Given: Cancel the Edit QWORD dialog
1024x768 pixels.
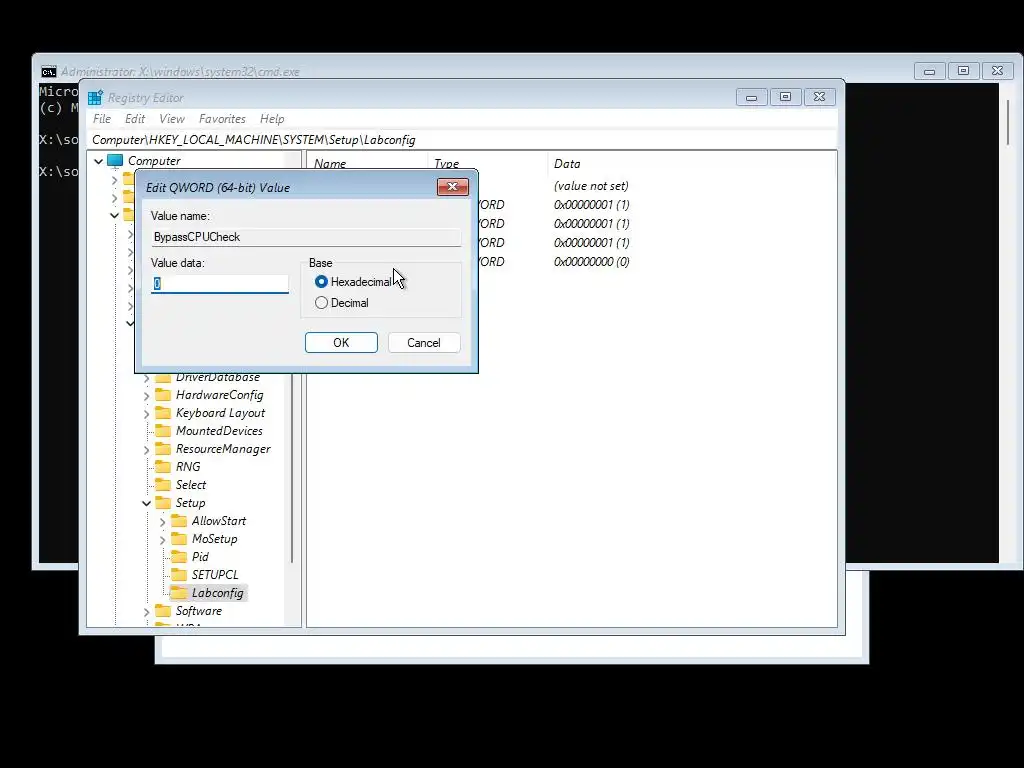Looking at the screenshot, I should point(424,343).
